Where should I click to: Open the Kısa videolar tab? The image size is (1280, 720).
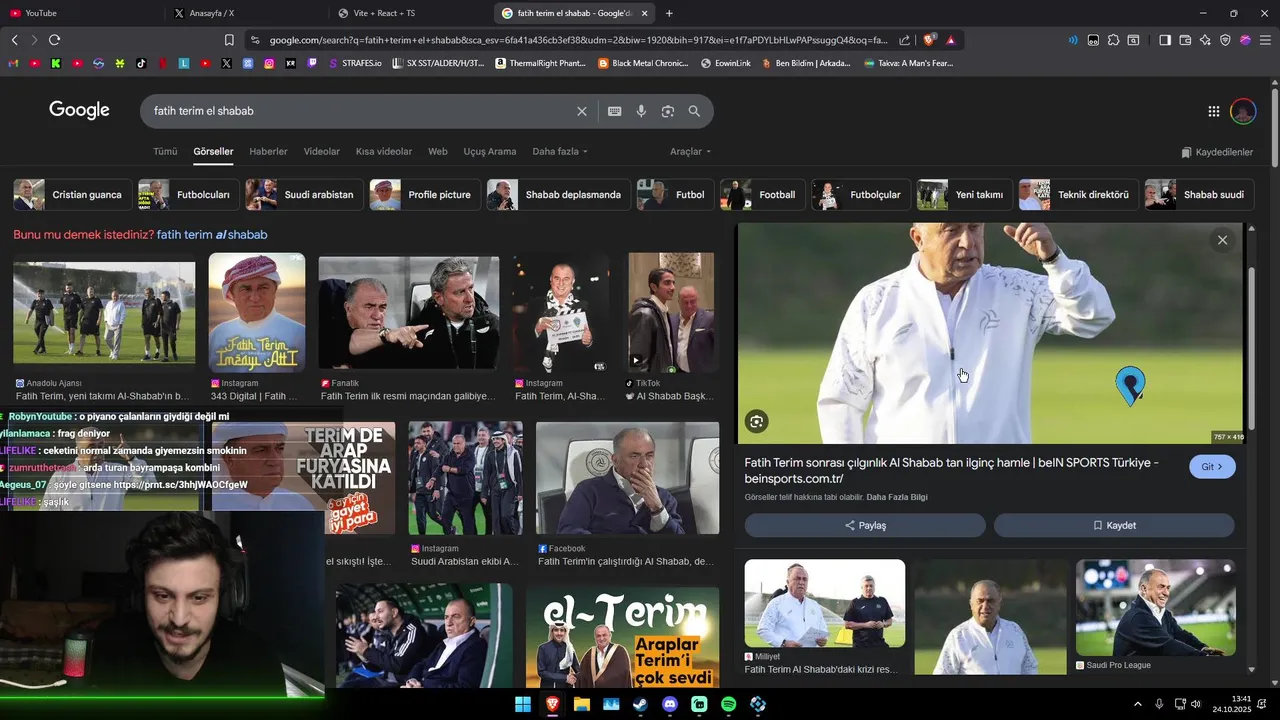384,152
